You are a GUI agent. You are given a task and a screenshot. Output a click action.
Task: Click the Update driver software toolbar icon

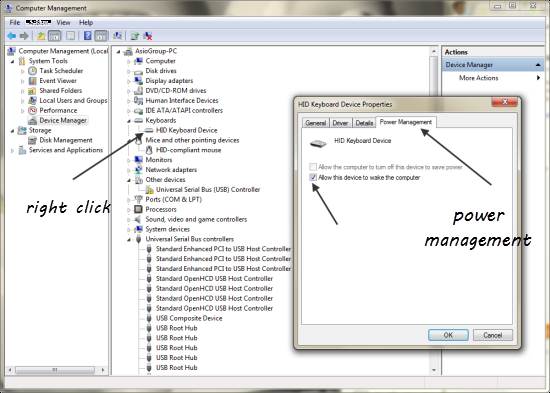coord(135,36)
